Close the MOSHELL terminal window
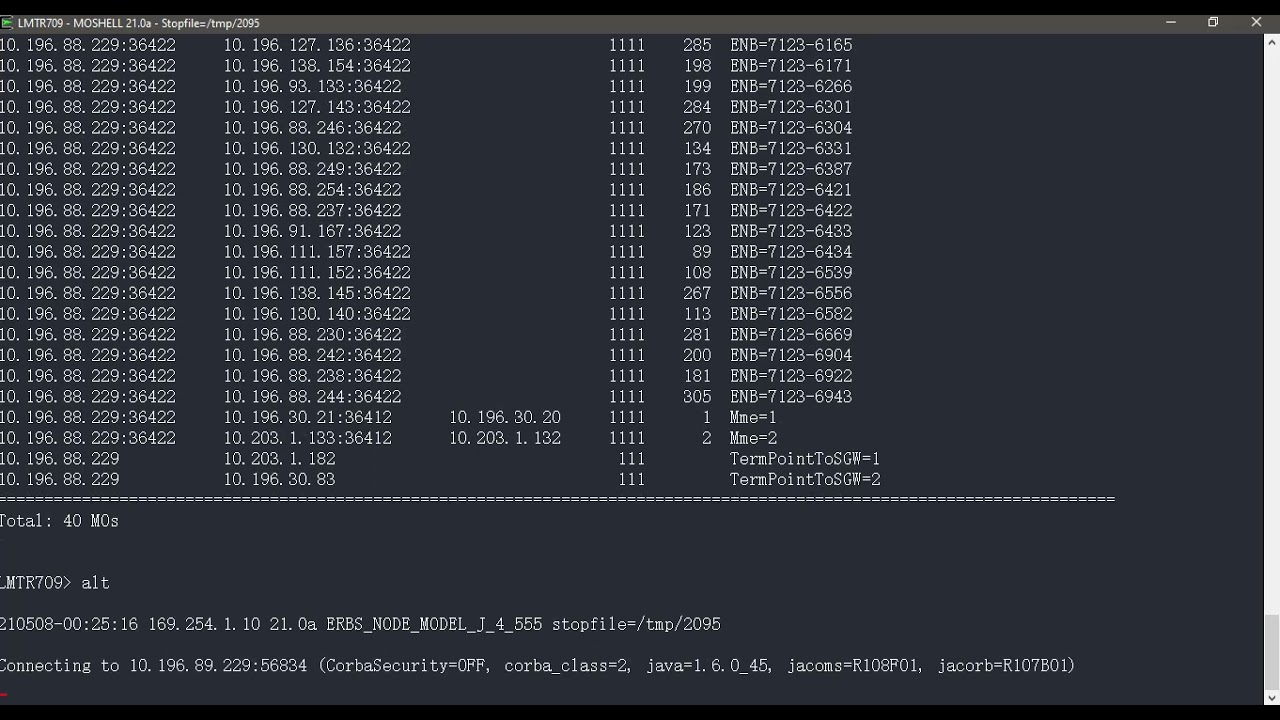Viewport: 1280px width, 720px height. point(1256,22)
